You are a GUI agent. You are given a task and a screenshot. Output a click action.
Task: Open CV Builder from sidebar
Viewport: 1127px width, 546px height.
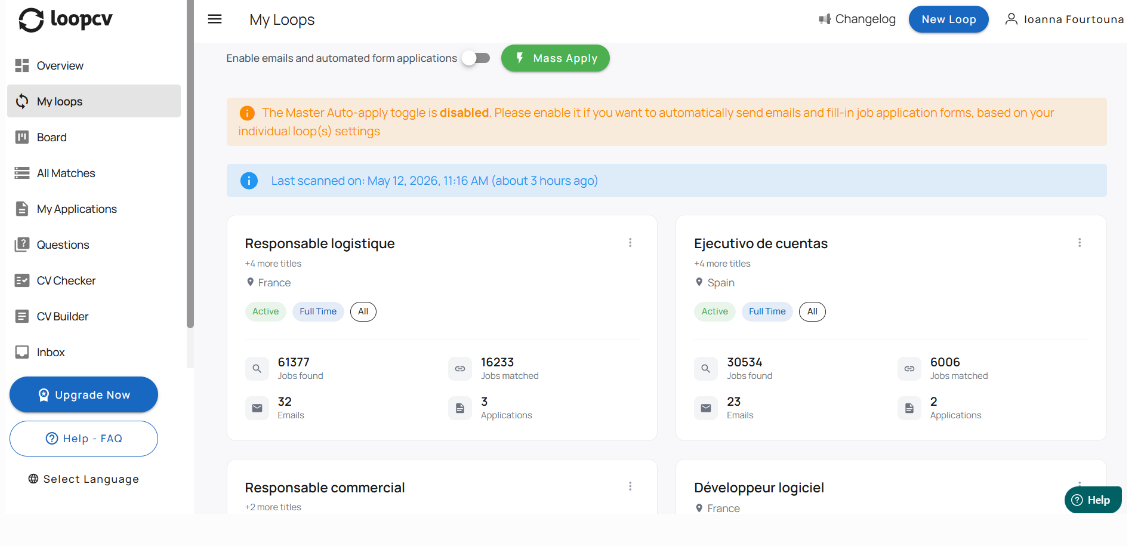(93, 316)
